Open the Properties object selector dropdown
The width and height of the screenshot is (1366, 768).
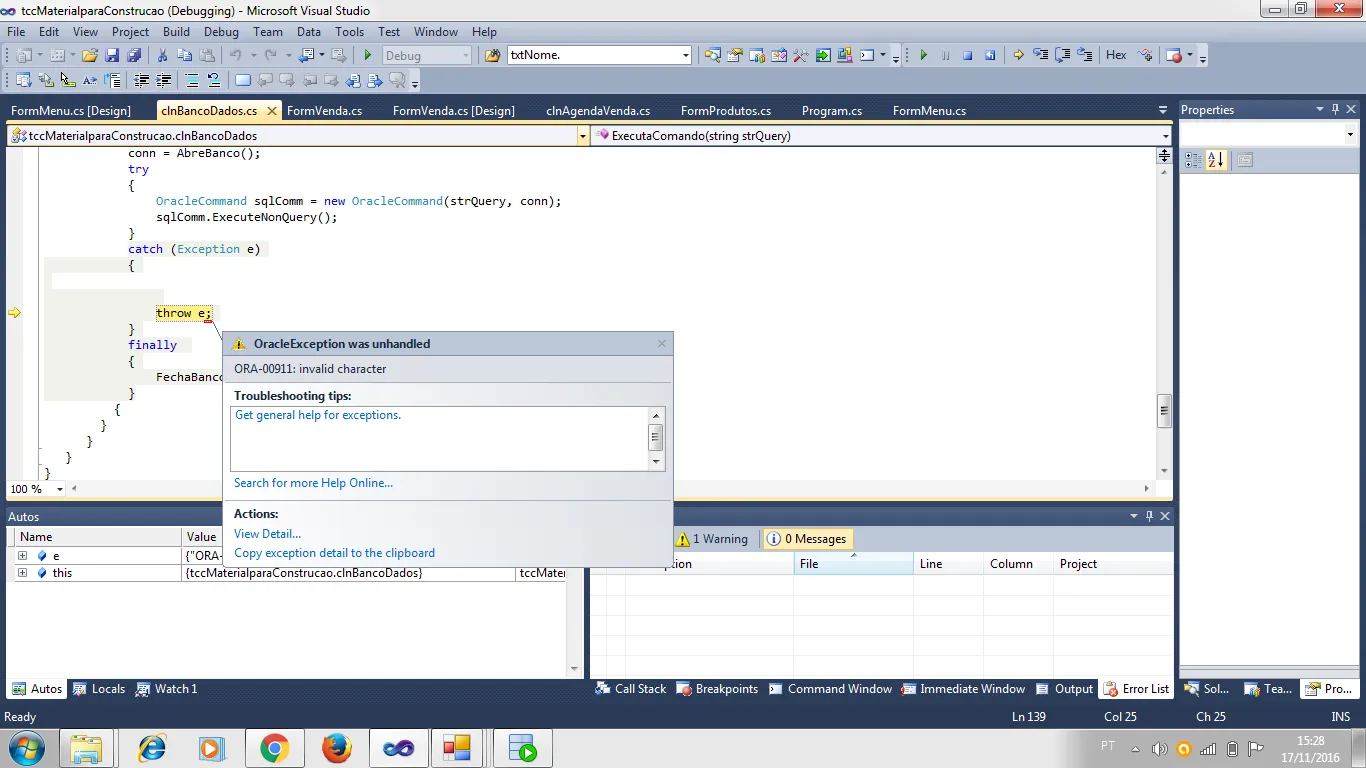coord(1350,135)
